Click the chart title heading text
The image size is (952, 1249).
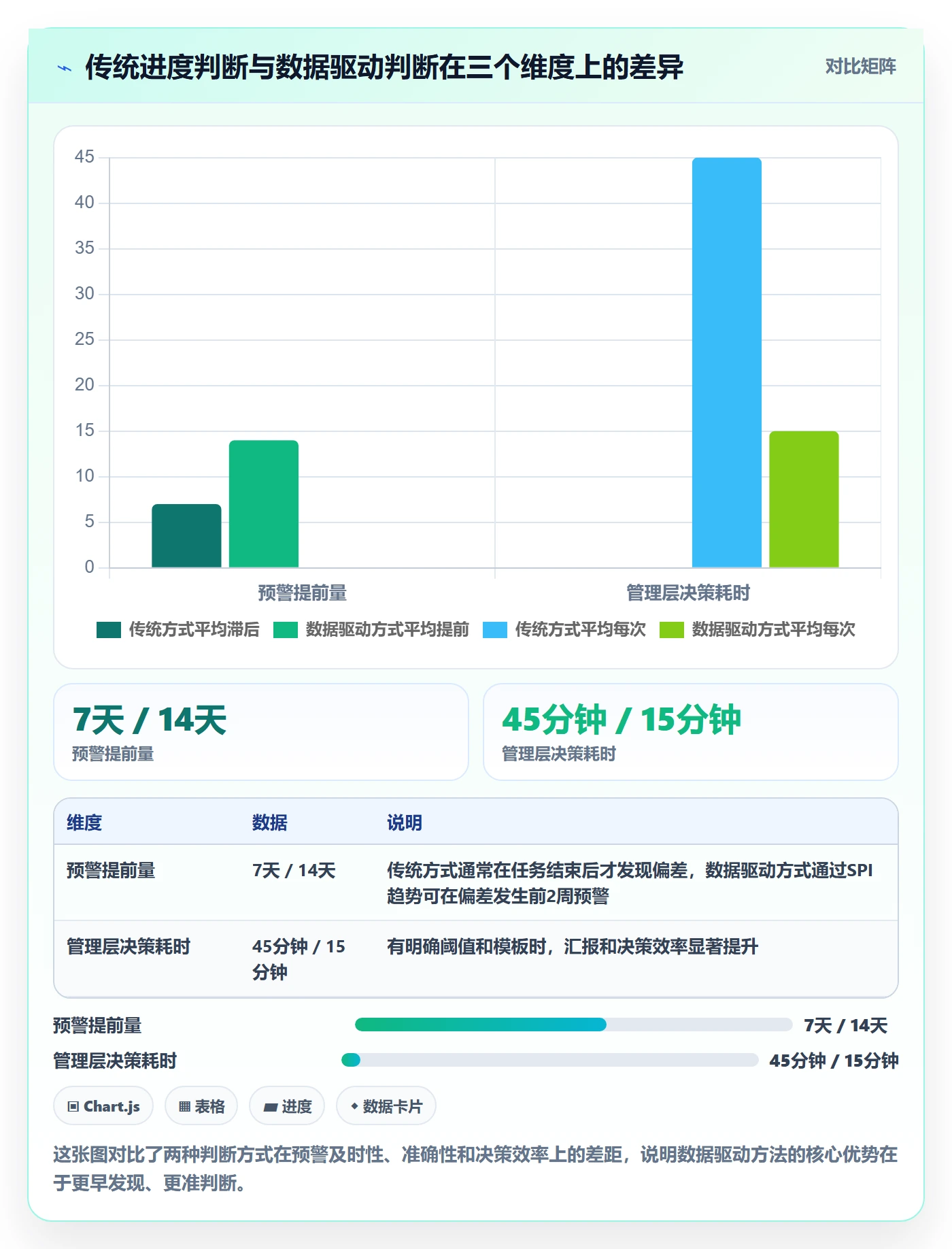tap(384, 67)
